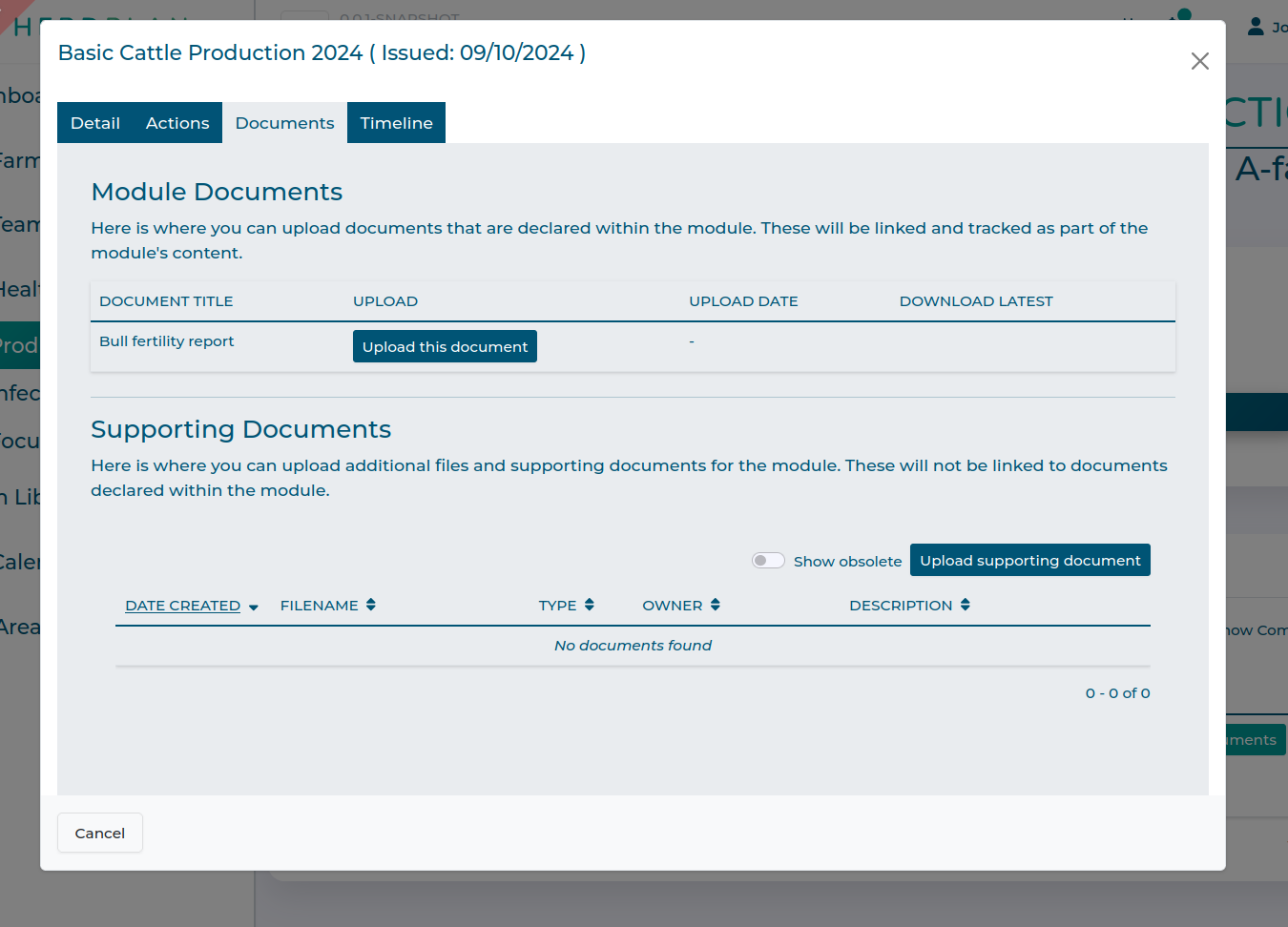This screenshot has width=1288, height=927.
Task: Select the Bull fertility report row title
Action: click(x=166, y=341)
